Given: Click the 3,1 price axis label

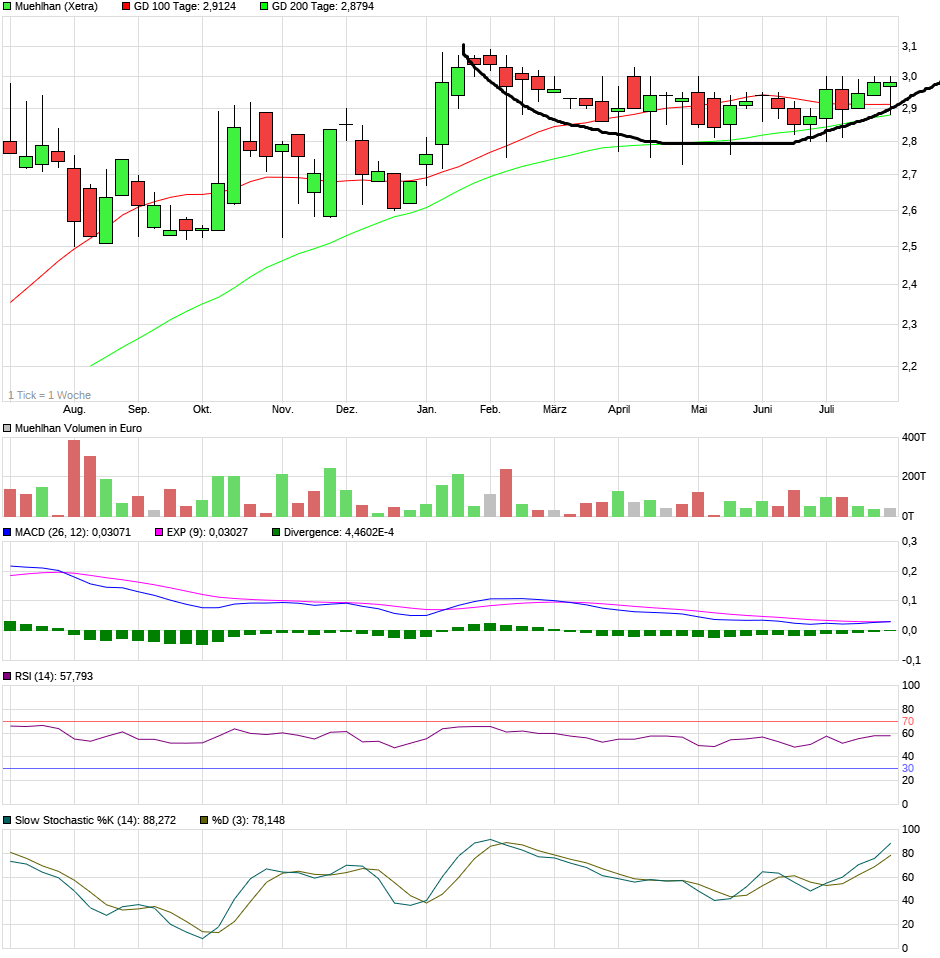Looking at the screenshot, I should [909, 47].
